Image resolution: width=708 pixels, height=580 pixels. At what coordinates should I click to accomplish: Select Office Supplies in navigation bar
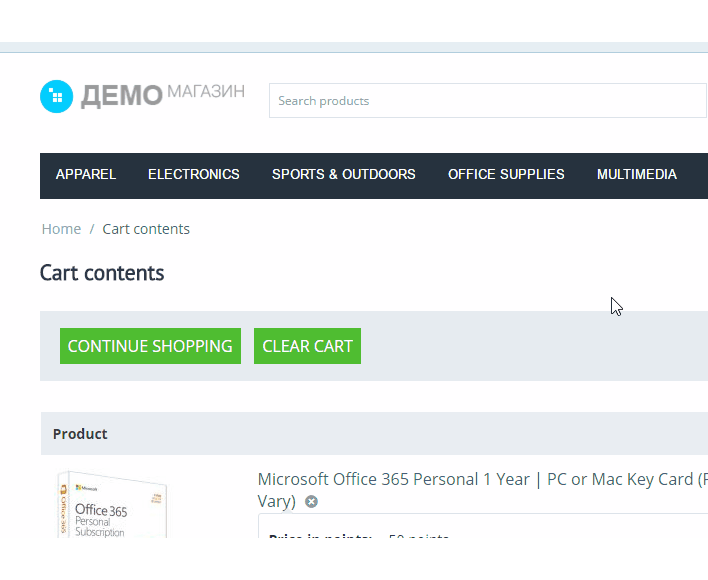tap(506, 174)
